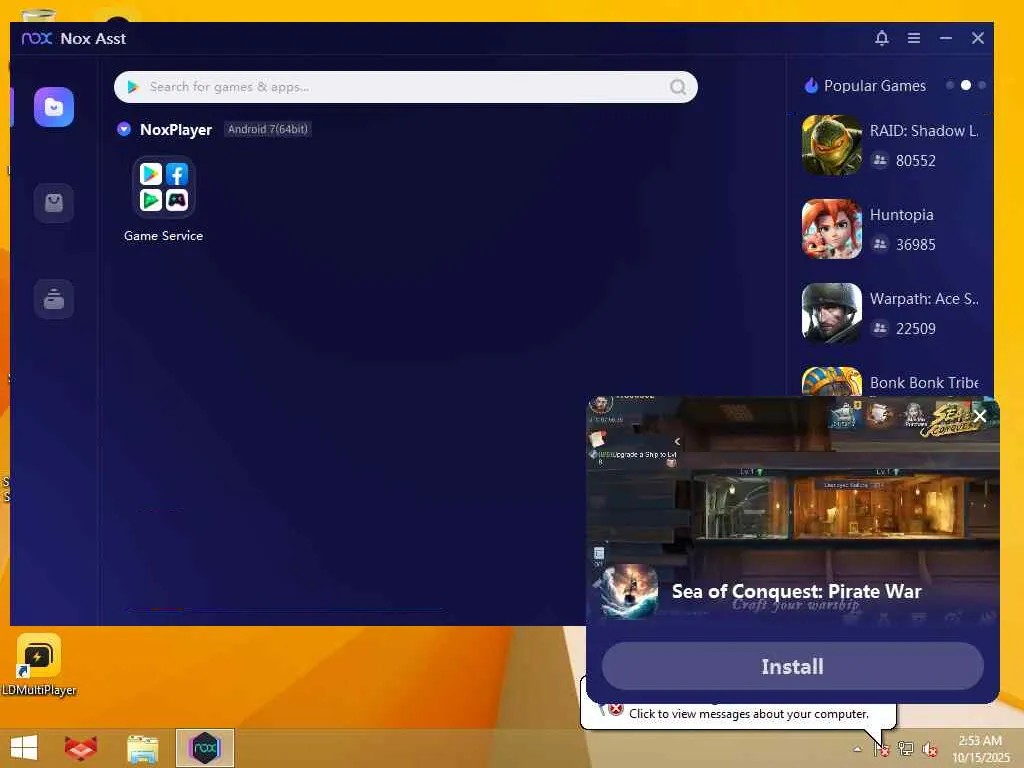
Task: Collapse the NoxPlayer section chevron
Action: tap(124, 129)
